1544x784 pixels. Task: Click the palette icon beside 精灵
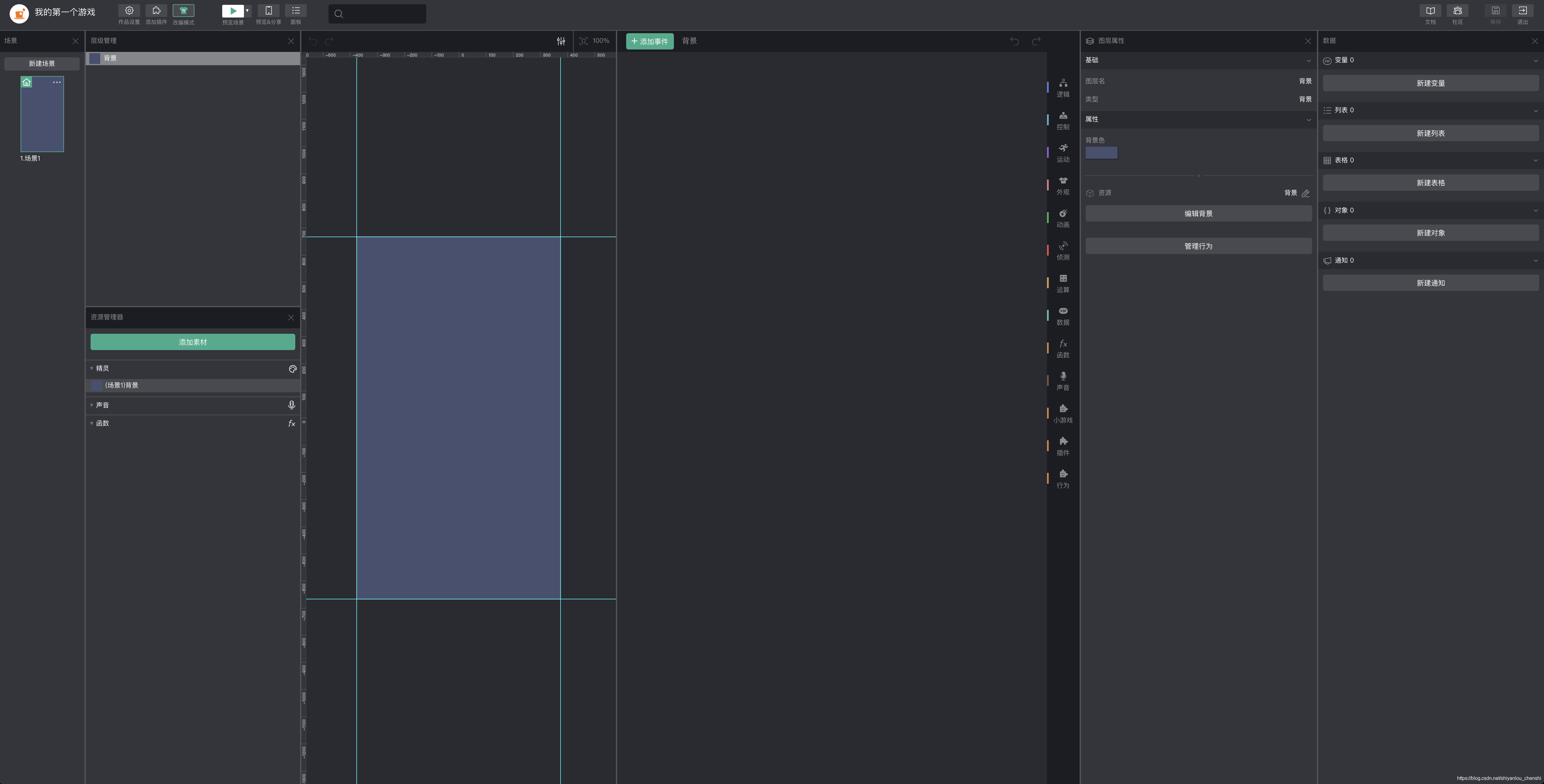pyautogui.click(x=293, y=369)
